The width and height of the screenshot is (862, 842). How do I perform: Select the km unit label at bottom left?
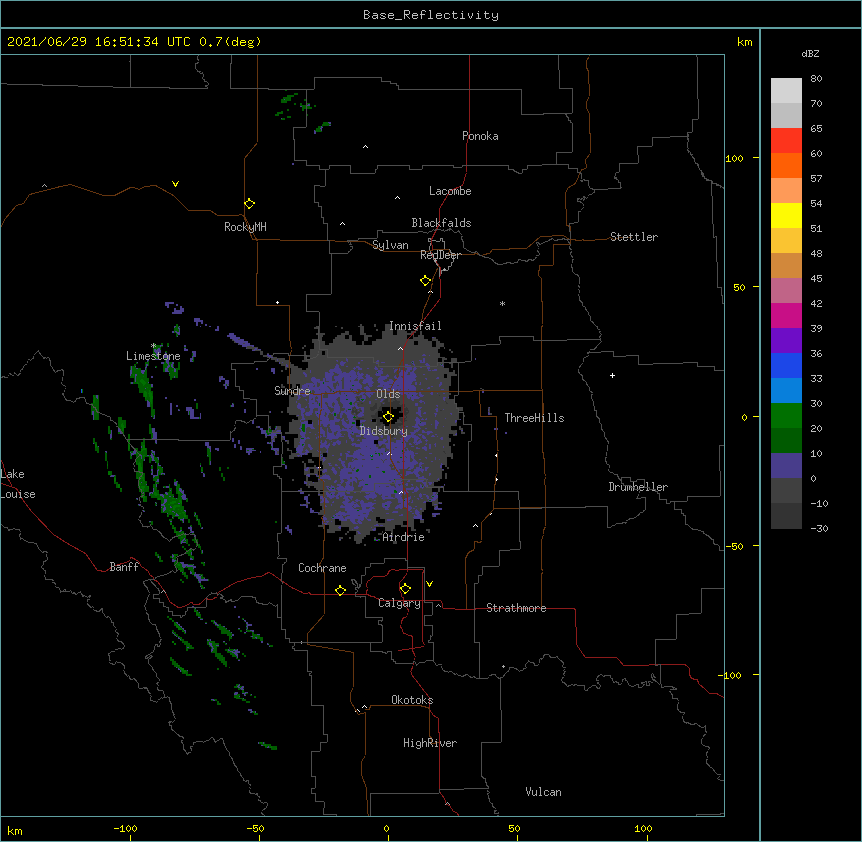(15, 830)
